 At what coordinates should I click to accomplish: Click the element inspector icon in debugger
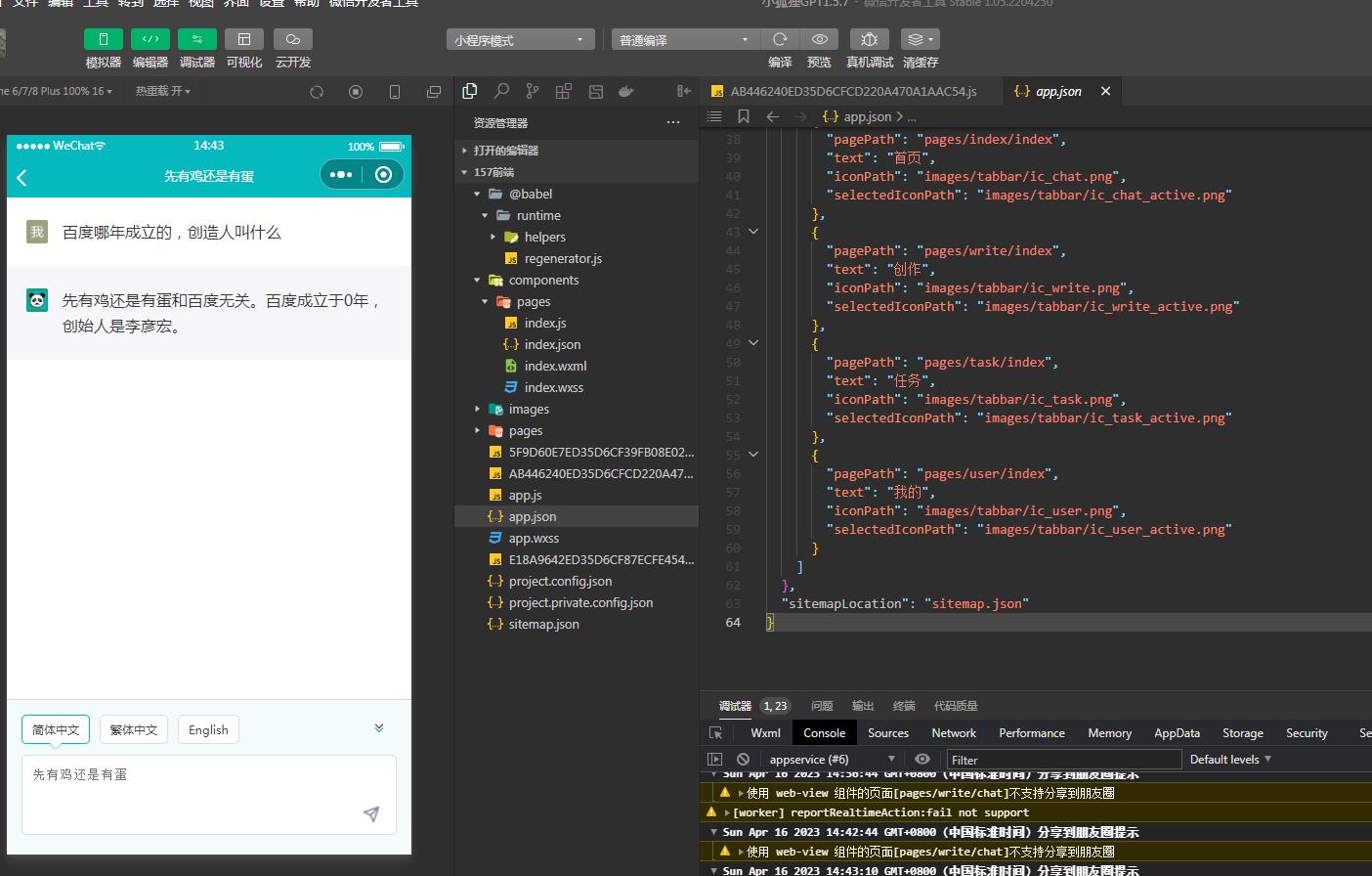[716, 732]
